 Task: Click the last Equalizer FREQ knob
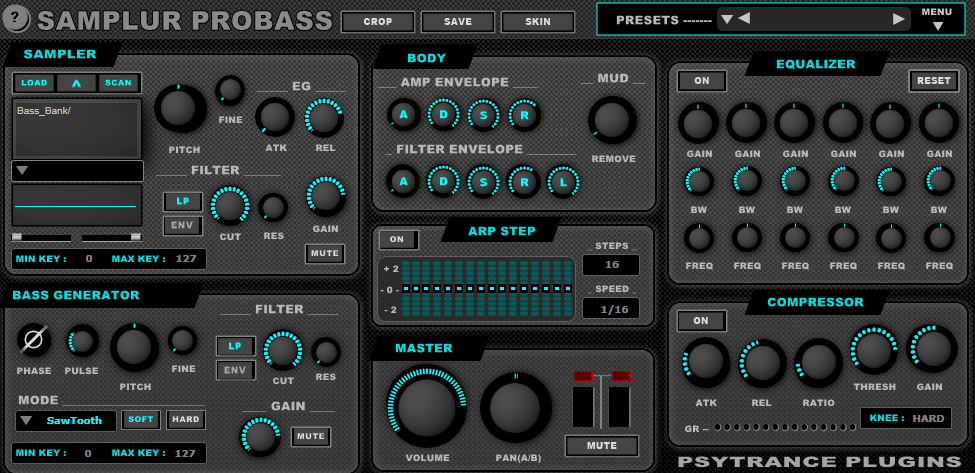939,238
